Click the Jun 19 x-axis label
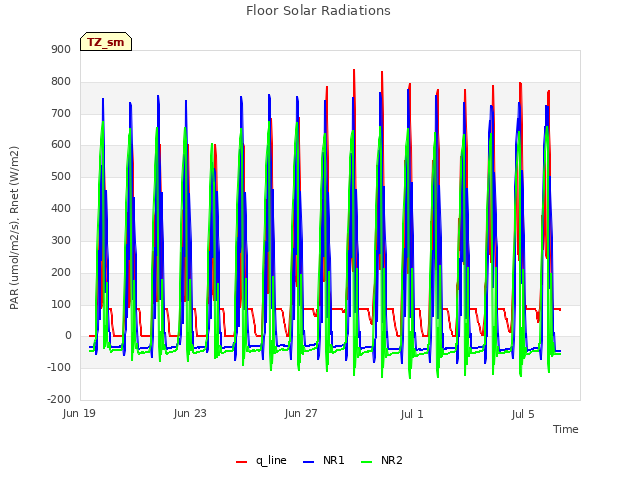Image resolution: width=640 pixels, height=480 pixels. coord(79,413)
